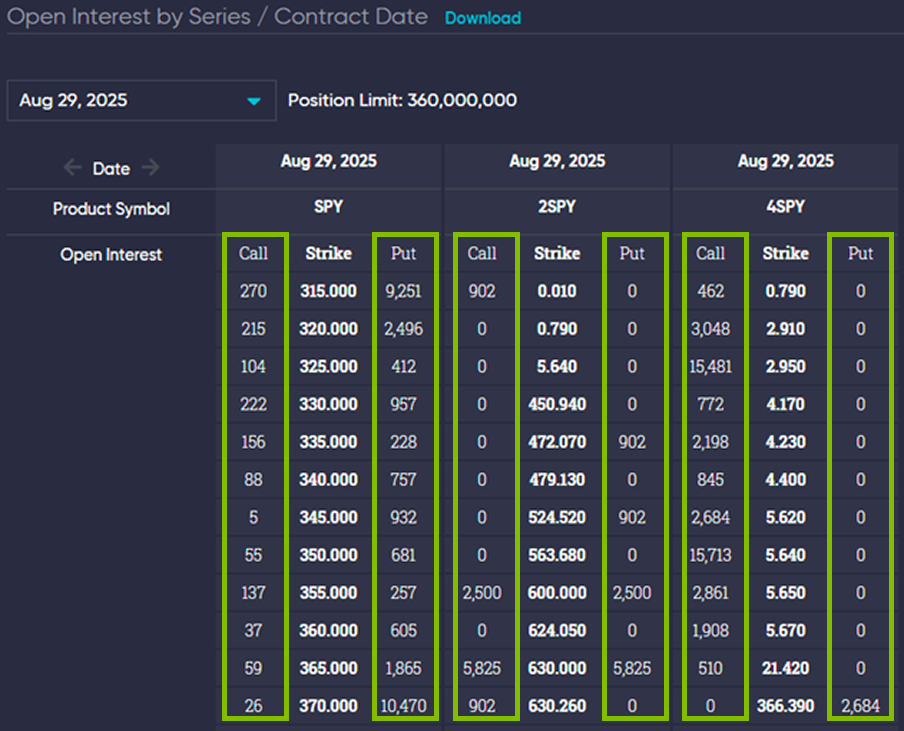Click the Open Interest row label
The height and width of the screenshot is (731, 904).
tap(111, 254)
